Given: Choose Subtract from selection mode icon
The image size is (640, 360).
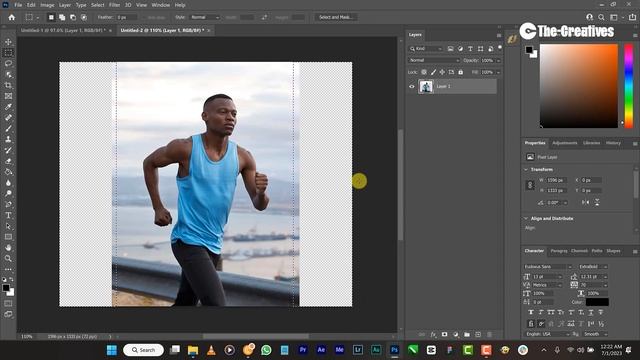Looking at the screenshot, I should coord(73,17).
